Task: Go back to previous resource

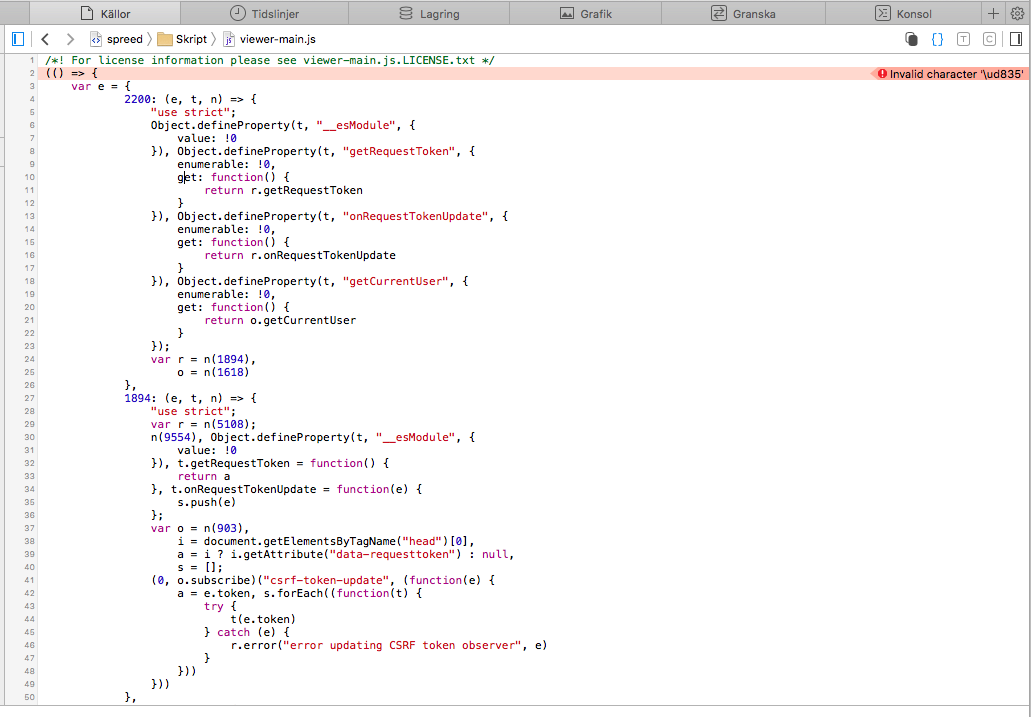Action: coord(45,39)
